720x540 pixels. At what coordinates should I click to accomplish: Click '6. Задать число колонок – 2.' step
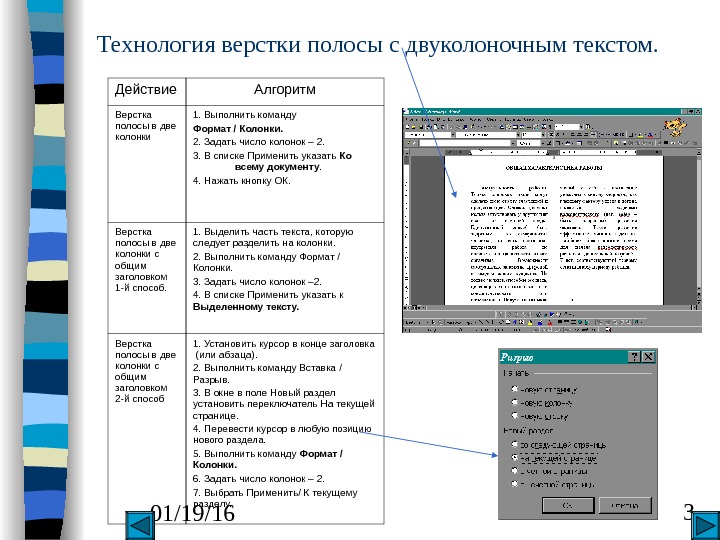[x=259, y=479]
